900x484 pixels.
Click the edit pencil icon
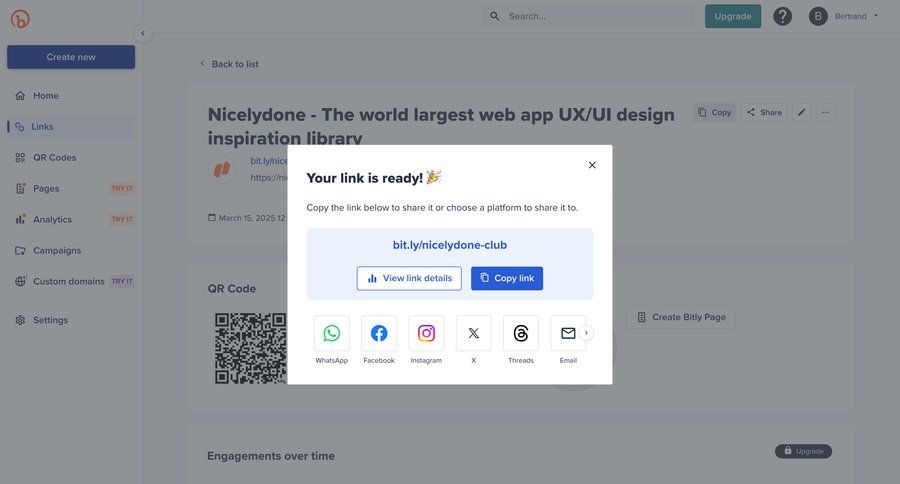802,113
